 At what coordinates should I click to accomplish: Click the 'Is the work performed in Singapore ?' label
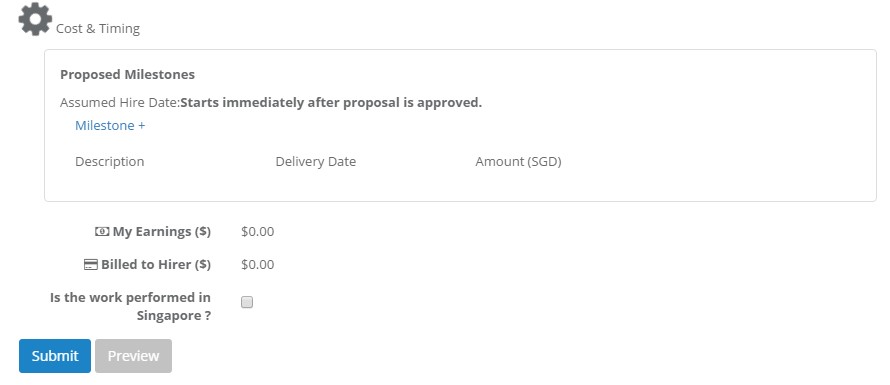point(131,307)
